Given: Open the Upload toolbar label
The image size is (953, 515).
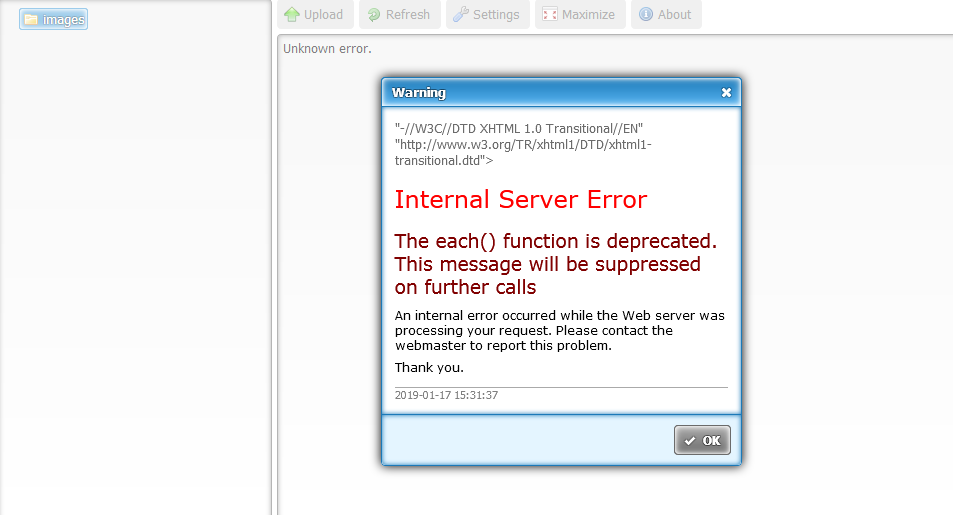Looking at the screenshot, I should [323, 15].
